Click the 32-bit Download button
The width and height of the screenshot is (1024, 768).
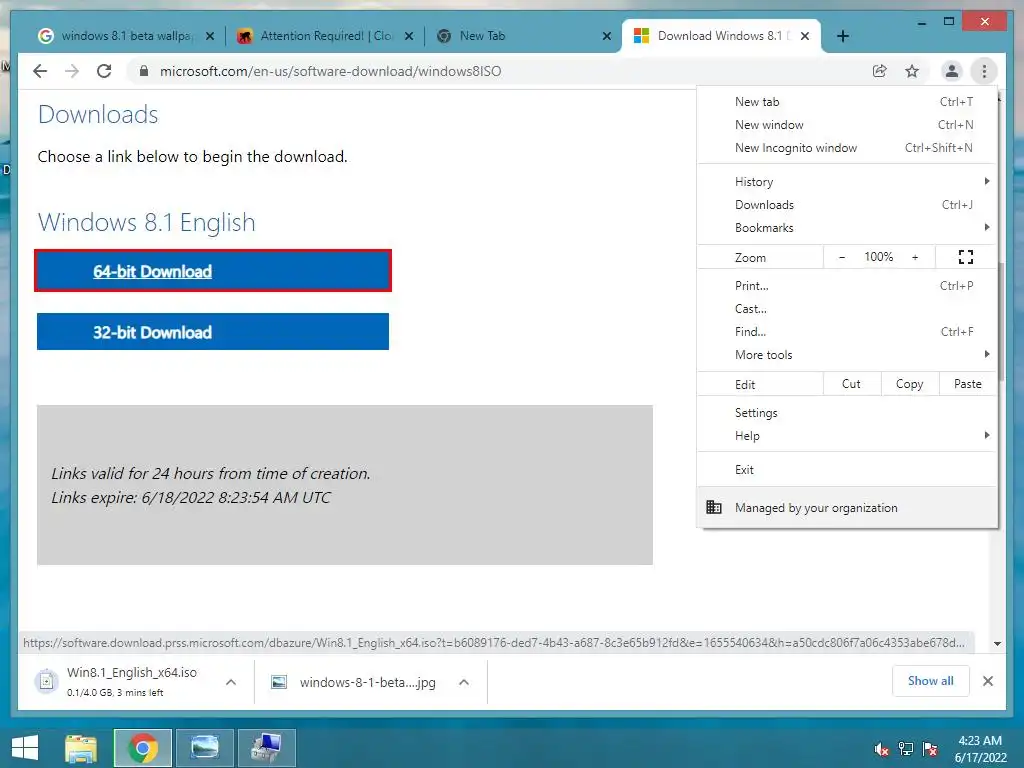[213, 332]
